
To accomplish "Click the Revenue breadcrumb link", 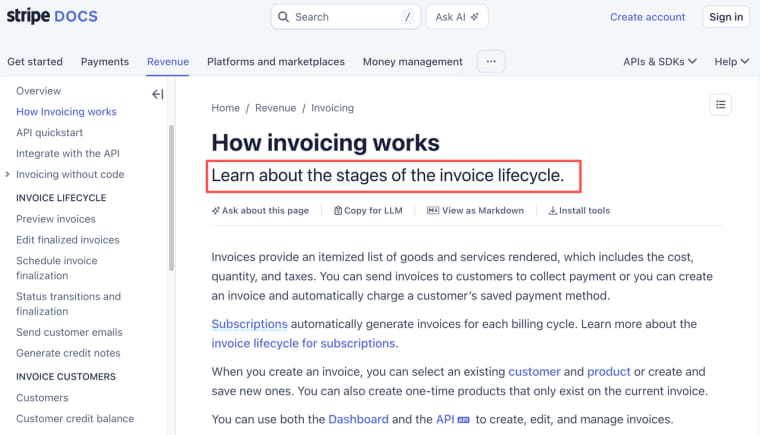I will coord(275,108).
